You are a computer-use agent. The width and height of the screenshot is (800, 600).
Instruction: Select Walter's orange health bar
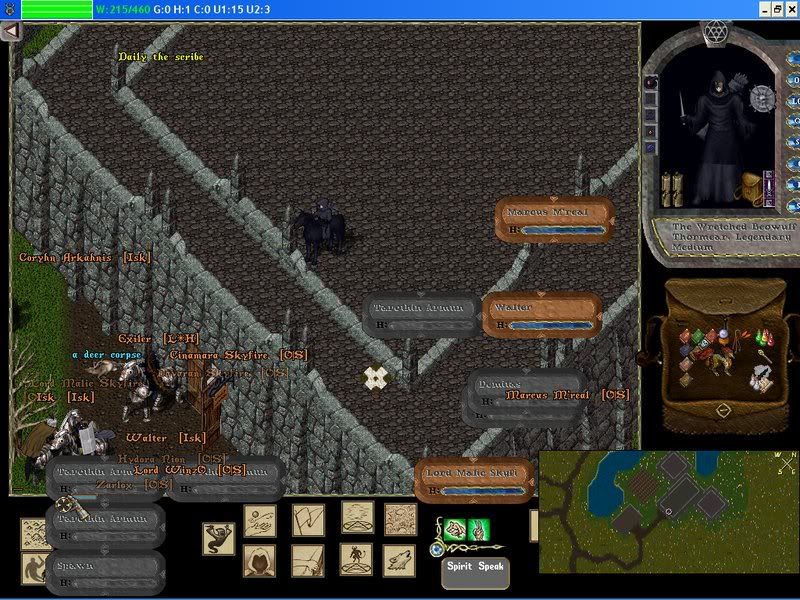coord(542,315)
